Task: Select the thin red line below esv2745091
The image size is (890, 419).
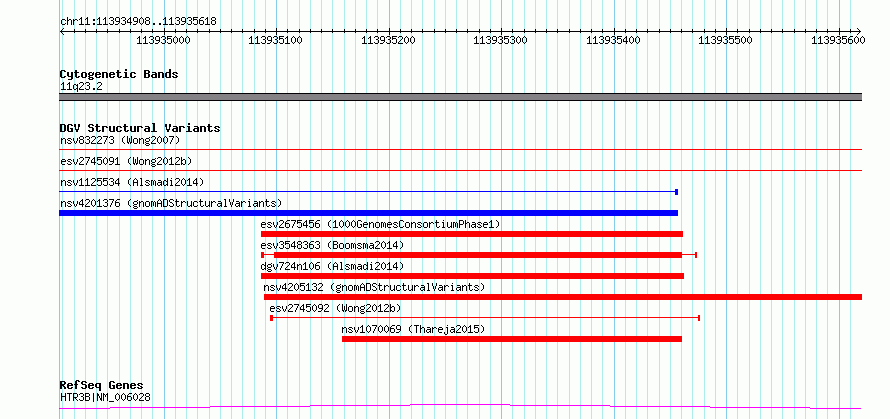Action: 460,170
